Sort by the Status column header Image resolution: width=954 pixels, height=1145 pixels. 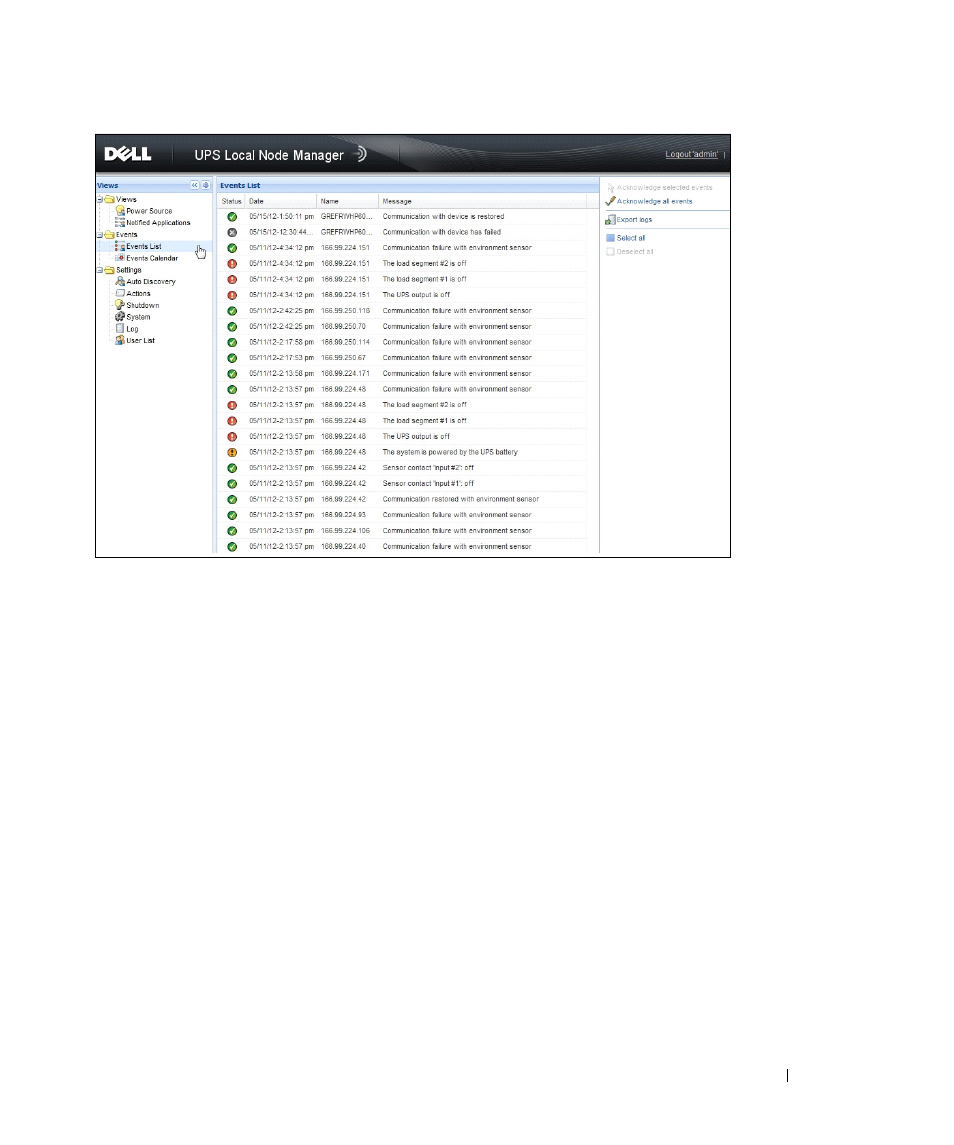[232, 201]
